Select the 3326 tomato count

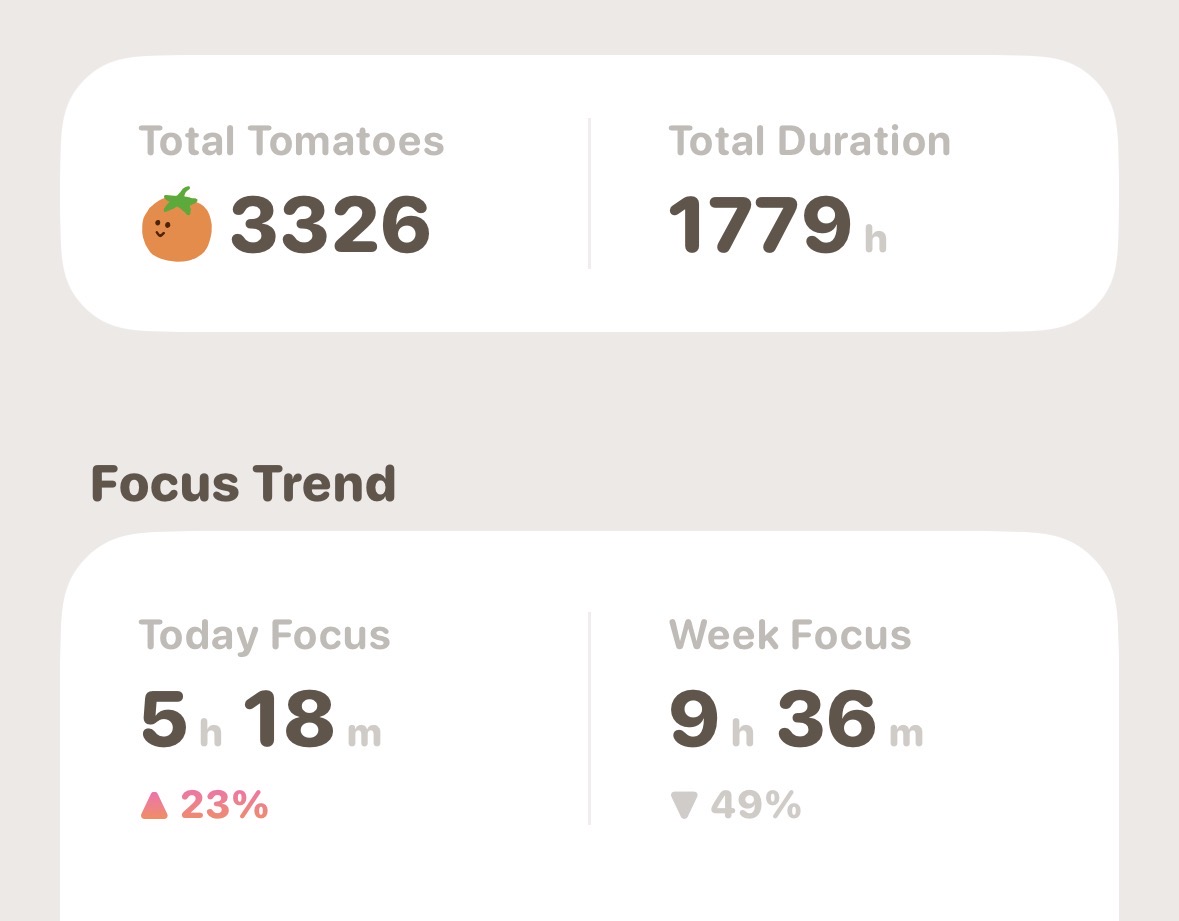pos(330,225)
